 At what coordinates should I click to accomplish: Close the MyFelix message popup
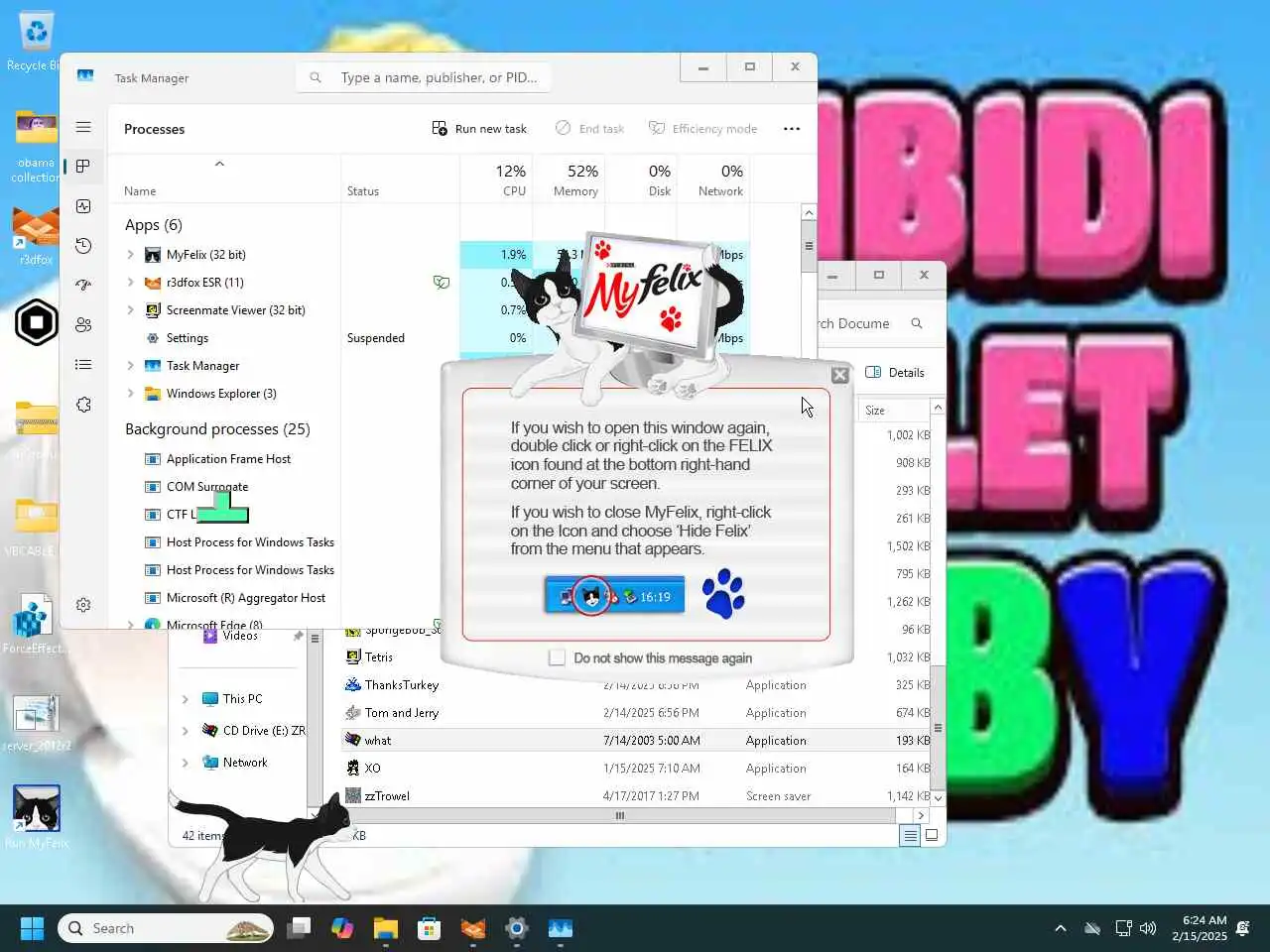click(x=839, y=375)
